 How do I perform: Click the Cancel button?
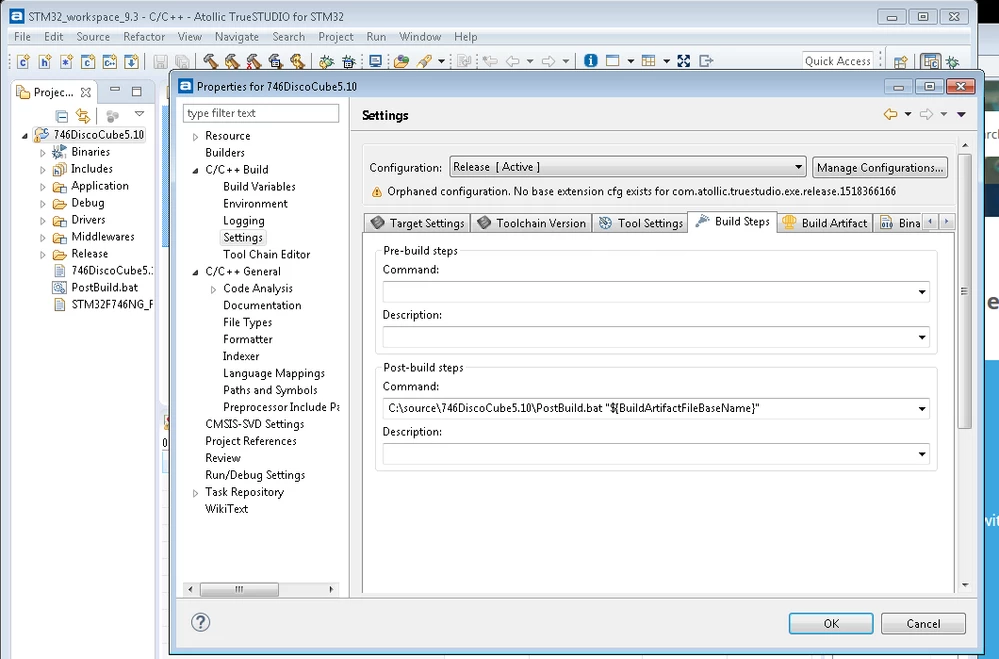click(923, 623)
